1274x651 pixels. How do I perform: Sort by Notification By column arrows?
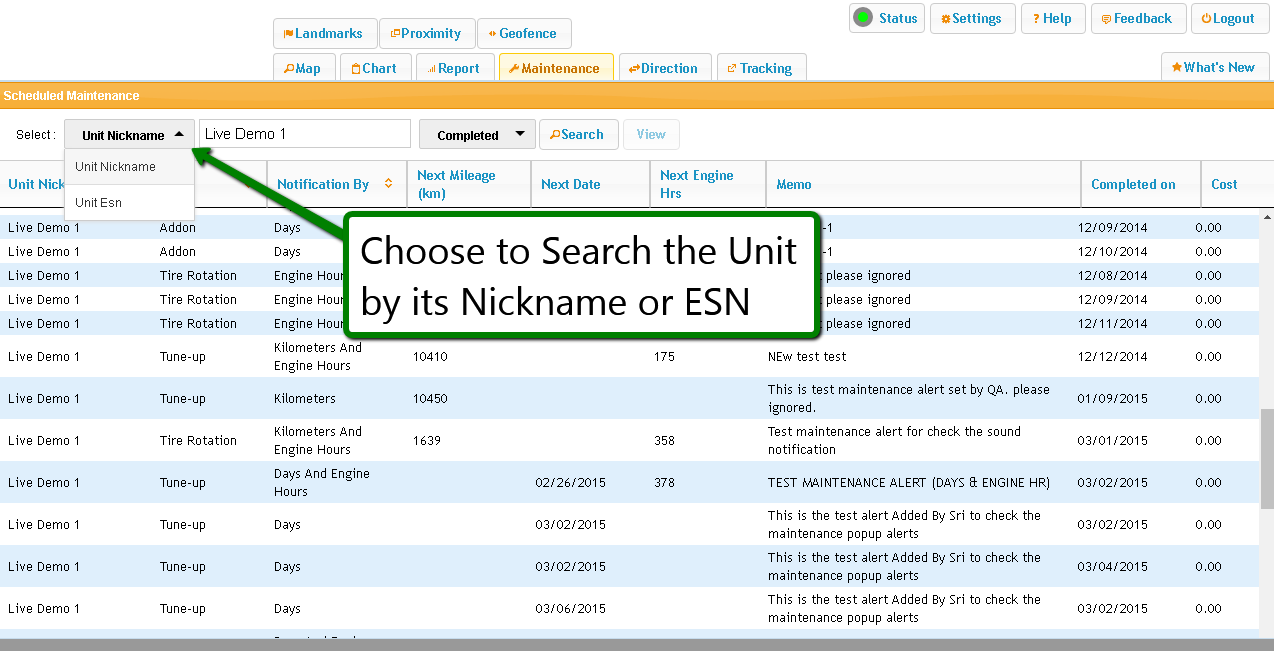click(x=389, y=184)
